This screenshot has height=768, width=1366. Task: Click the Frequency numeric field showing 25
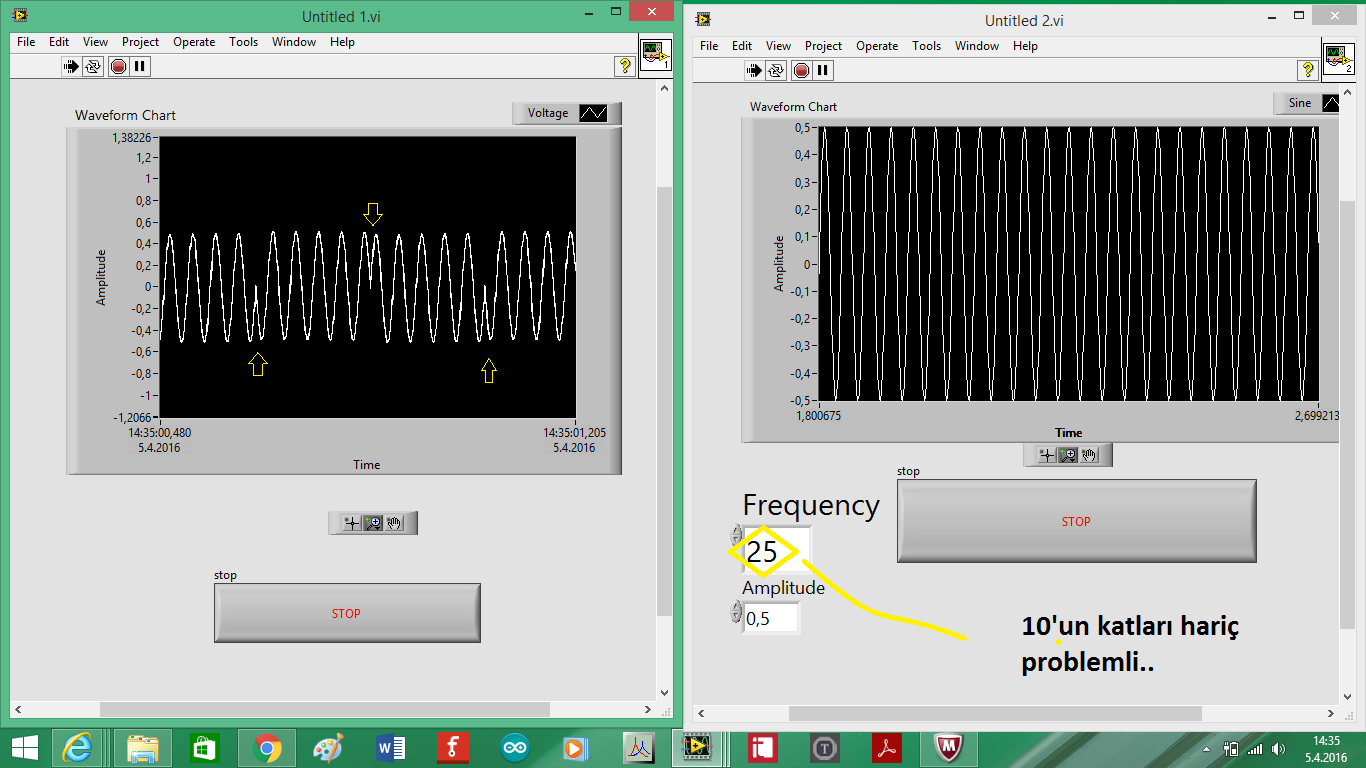click(777, 550)
